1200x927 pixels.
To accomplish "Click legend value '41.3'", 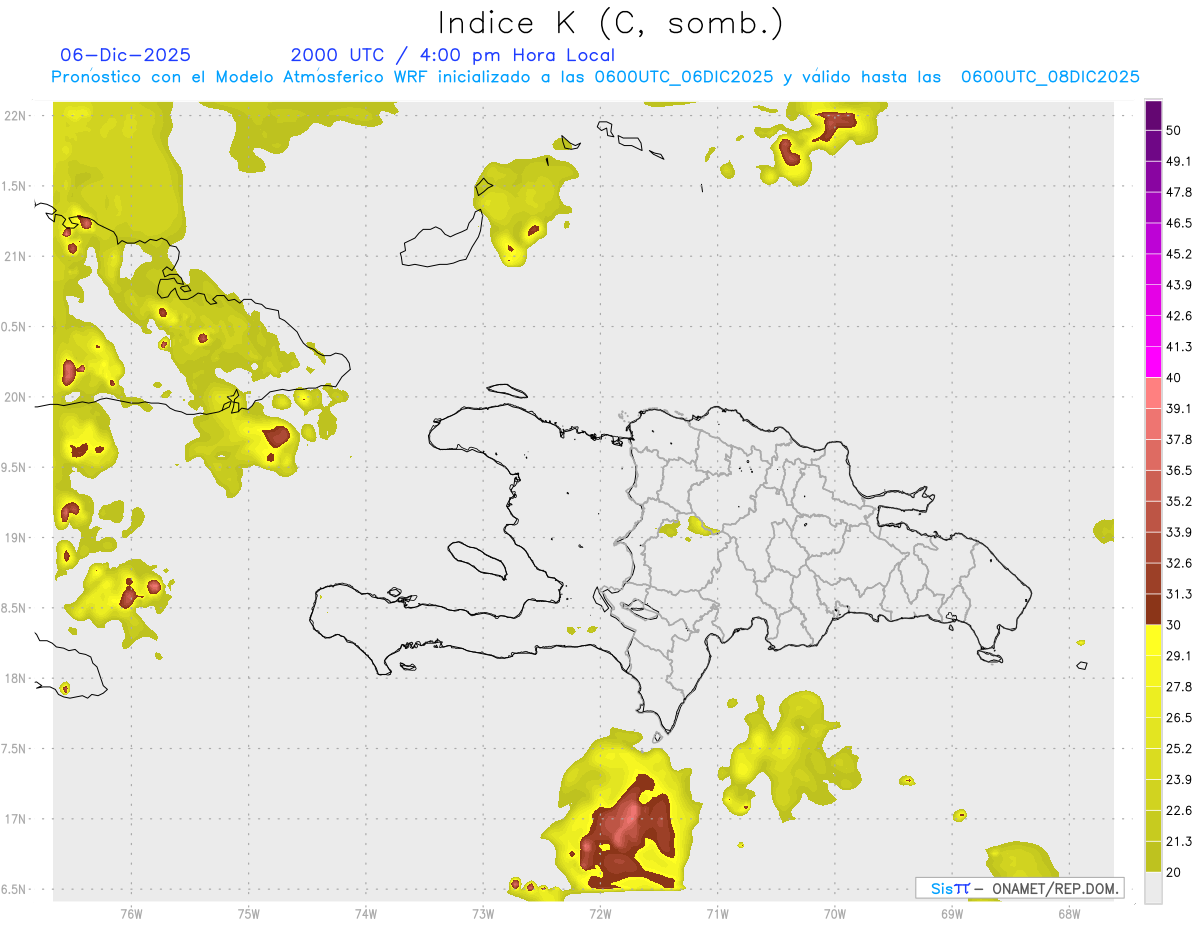I will (x=1178, y=347).
